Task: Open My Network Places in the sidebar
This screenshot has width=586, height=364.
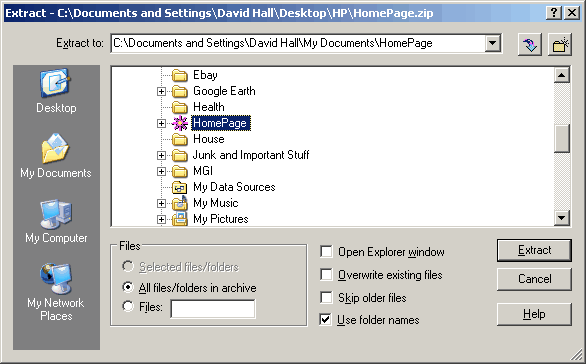Action: click(56, 292)
